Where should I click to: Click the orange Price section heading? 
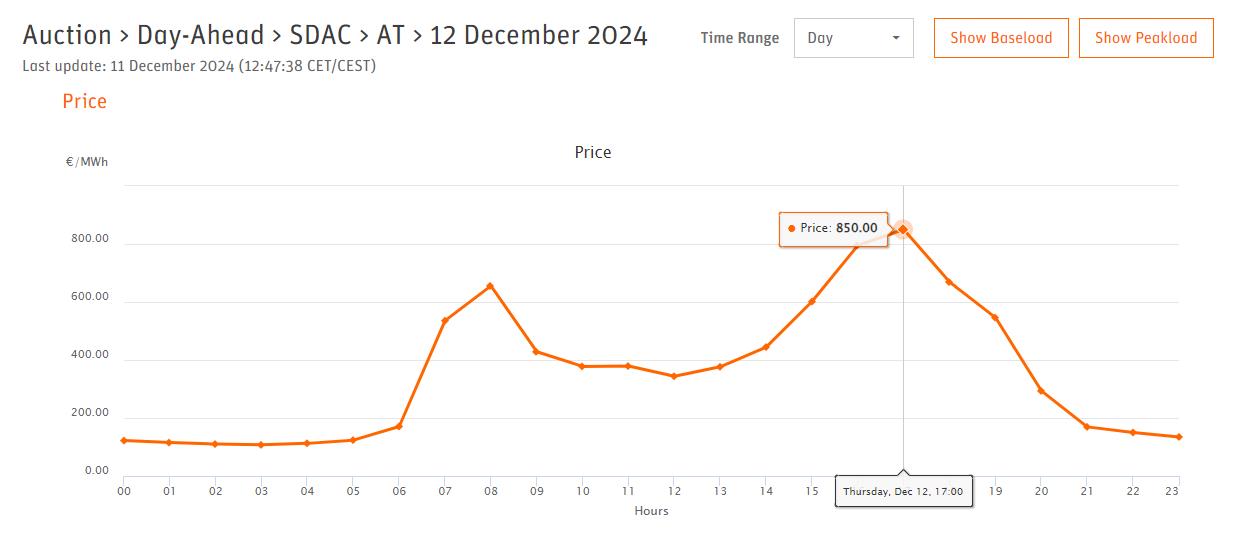84,101
